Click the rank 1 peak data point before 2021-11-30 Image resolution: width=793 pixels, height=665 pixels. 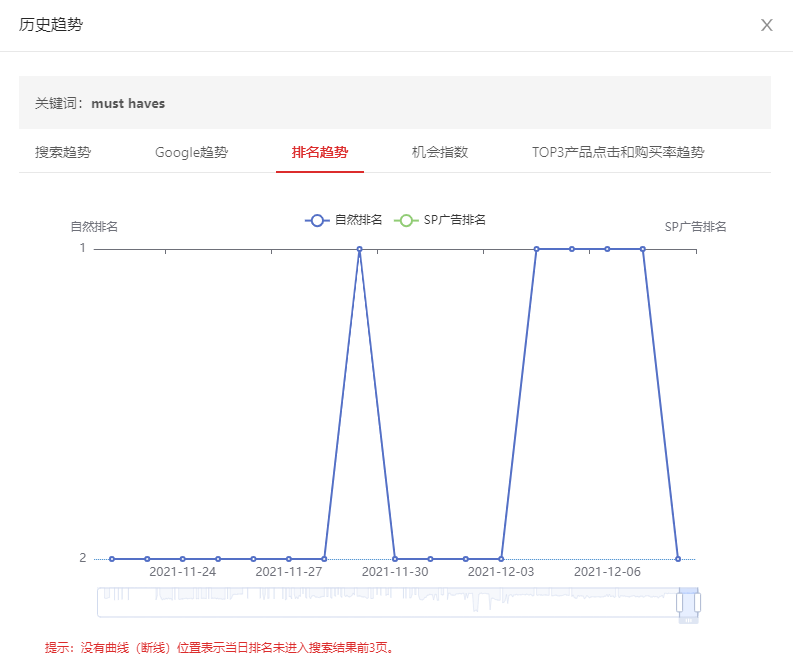point(360,249)
